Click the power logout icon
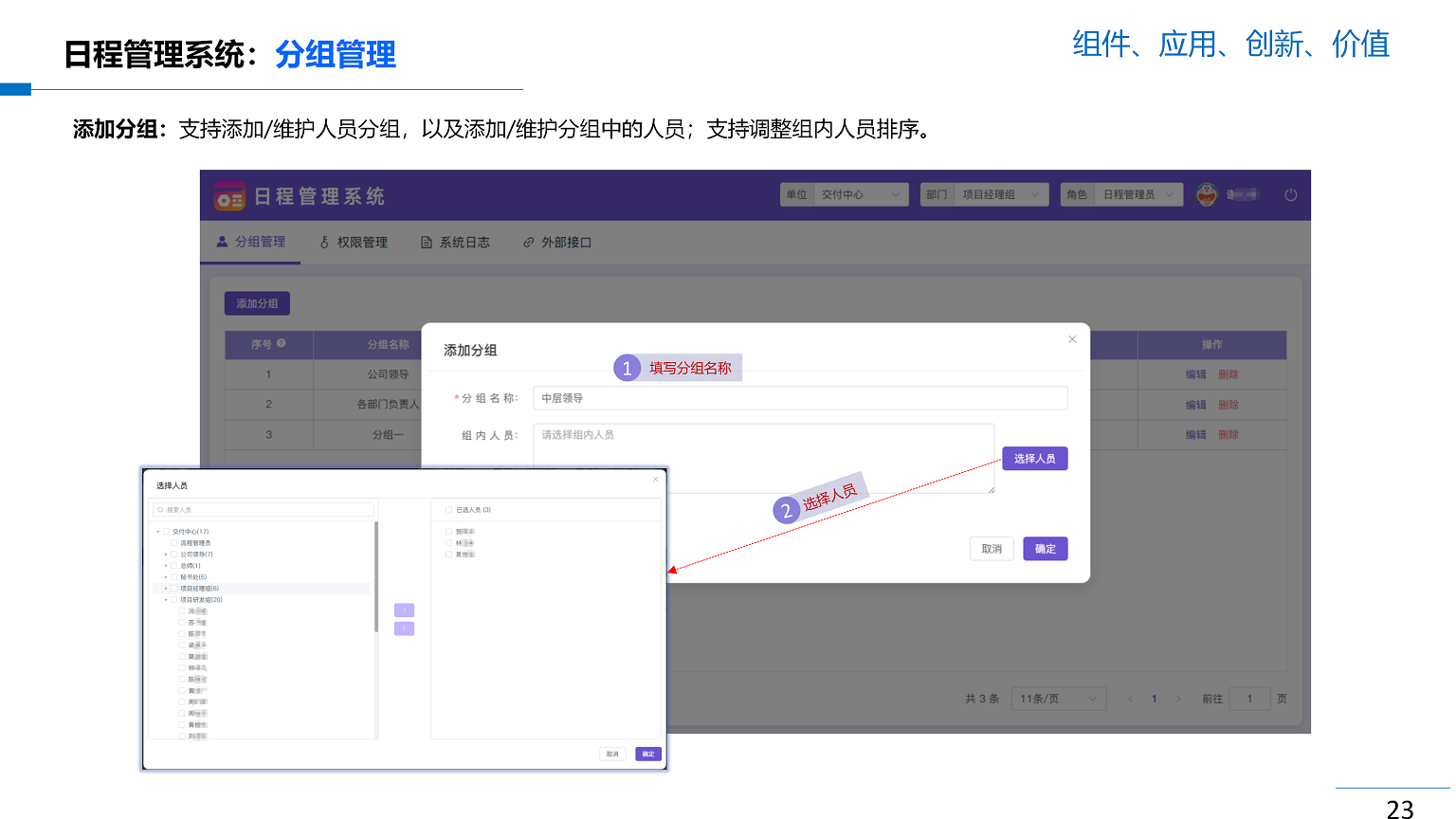Image resolution: width=1456 pixels, height=819 pixels. point(1290,195)
